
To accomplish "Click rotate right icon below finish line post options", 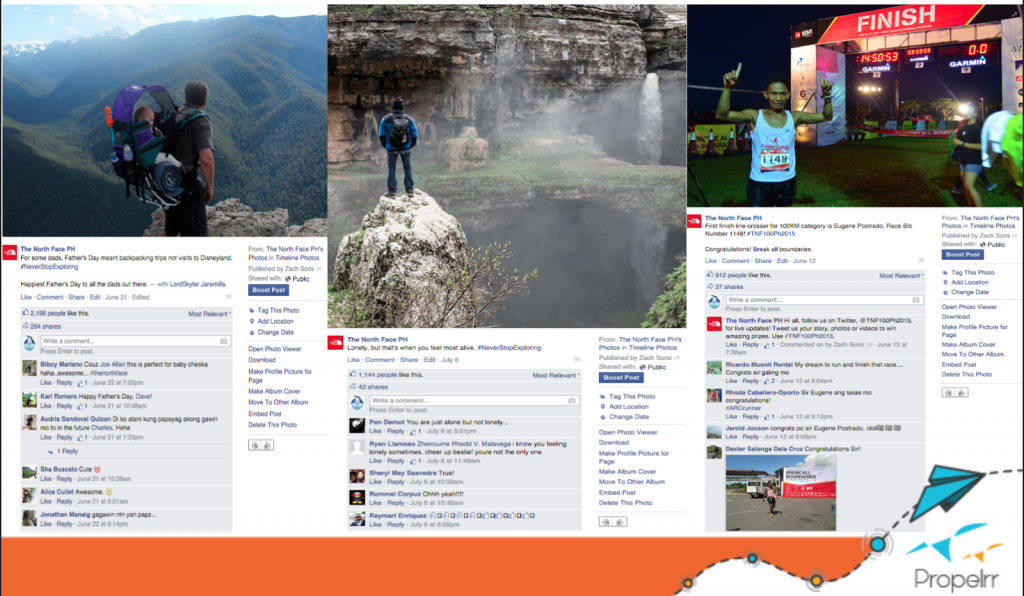I will coord(961,392).
